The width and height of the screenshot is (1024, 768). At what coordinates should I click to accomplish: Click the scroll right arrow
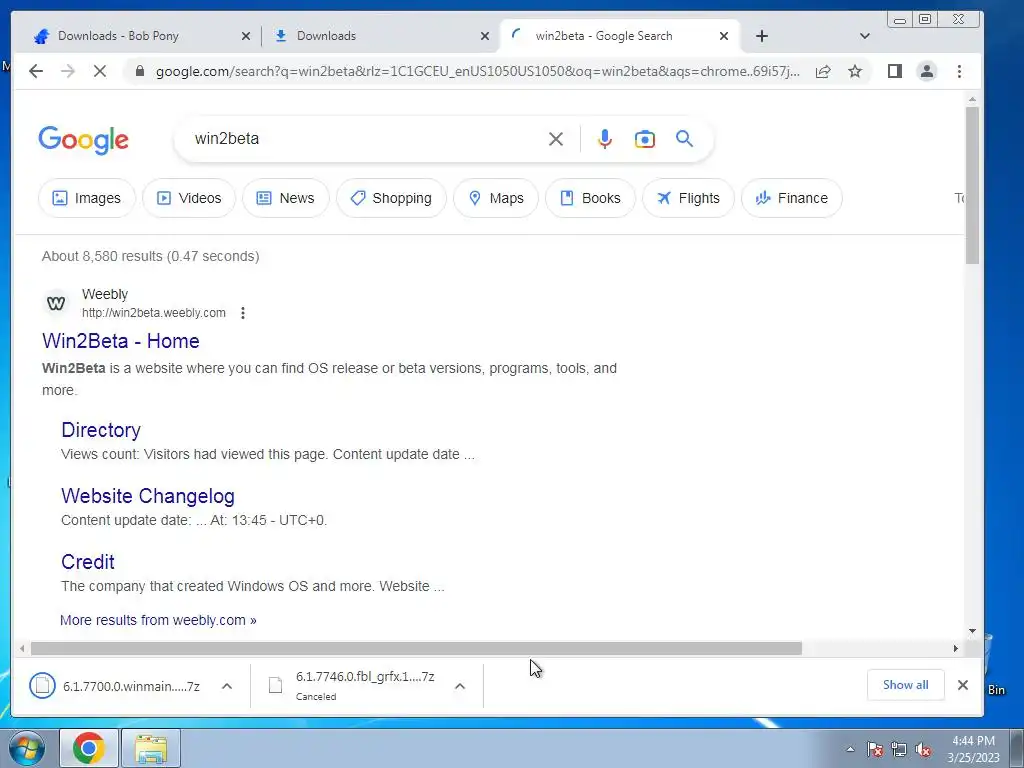[955, 648]
